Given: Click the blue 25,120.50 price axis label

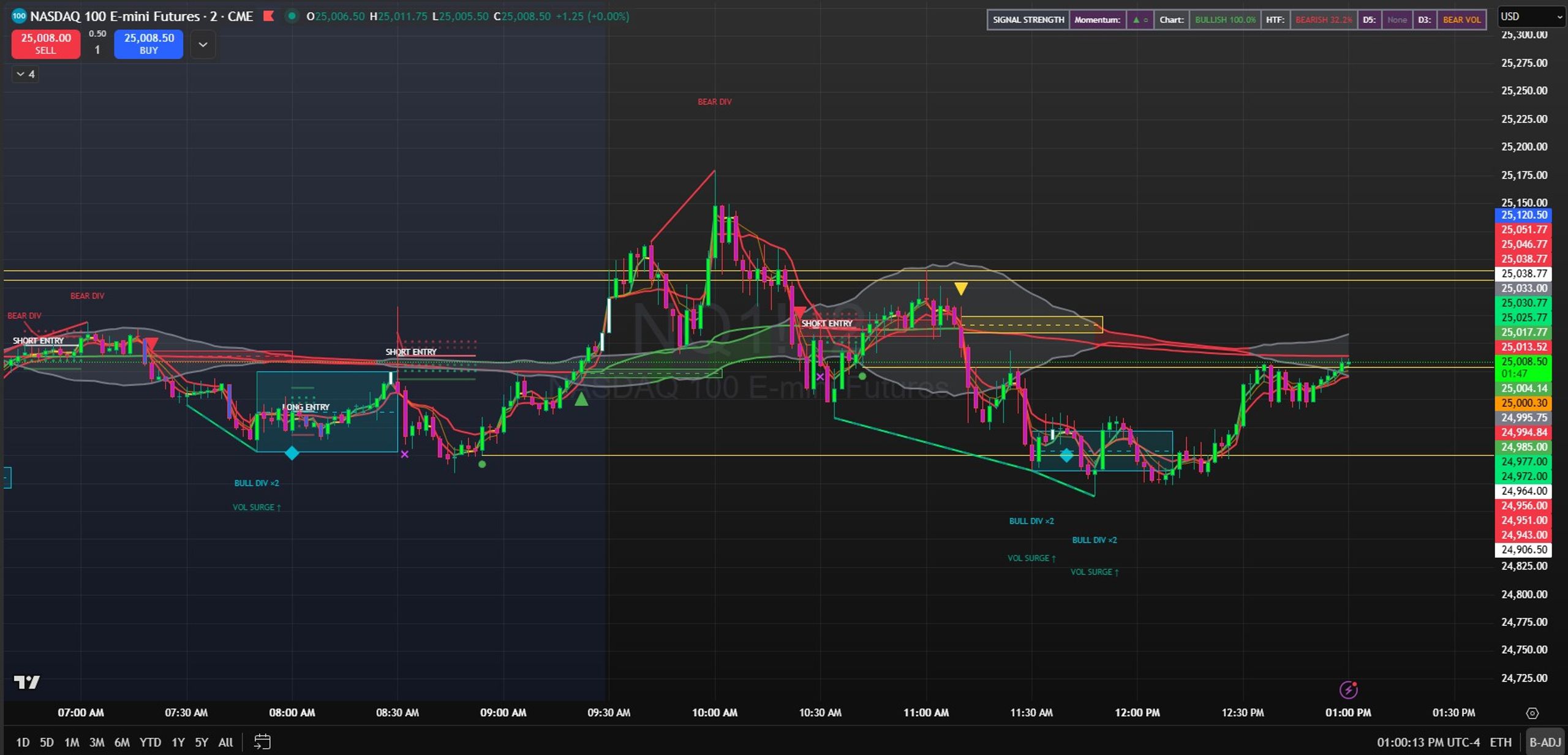Looking at the screenshot, I should pos(1523,215).
